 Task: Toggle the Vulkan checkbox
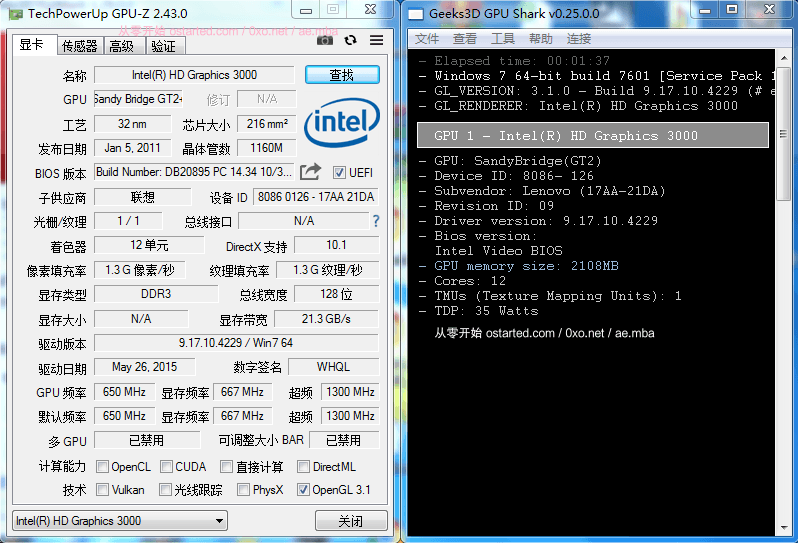tap(102, 490)
